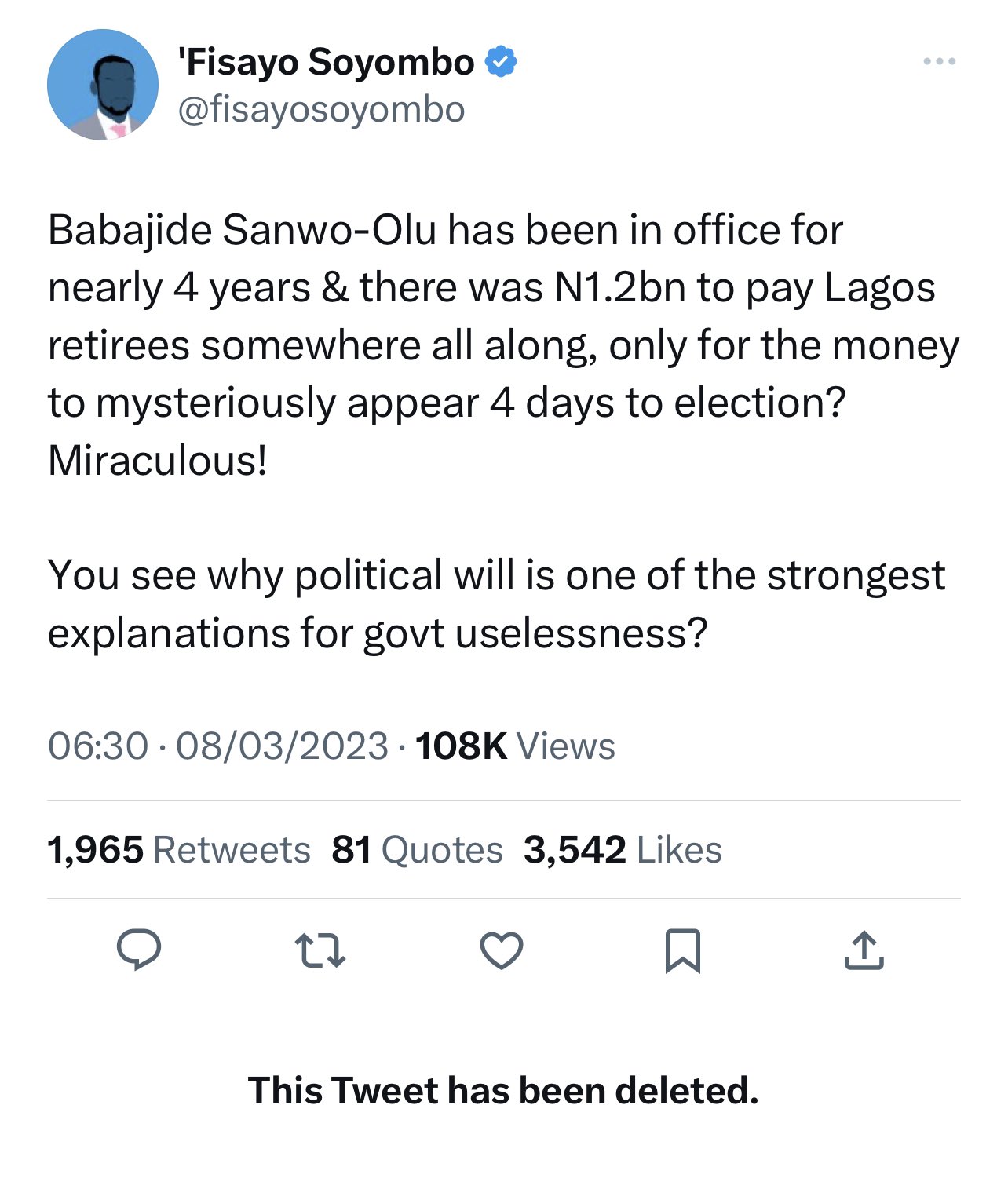The height and width of the screenshot is (1189, 1008).
Task: Click the 'Fisayo Soyombo display name
Action: click(x=327, y=62)
